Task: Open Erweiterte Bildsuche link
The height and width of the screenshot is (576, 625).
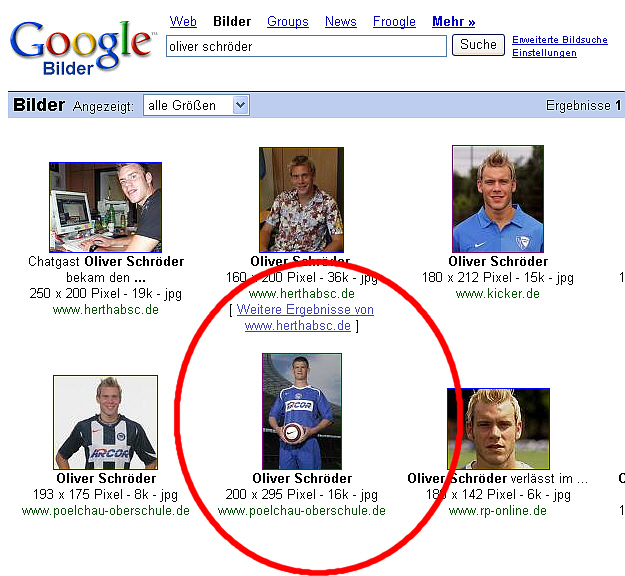Action: coord(560,40)
